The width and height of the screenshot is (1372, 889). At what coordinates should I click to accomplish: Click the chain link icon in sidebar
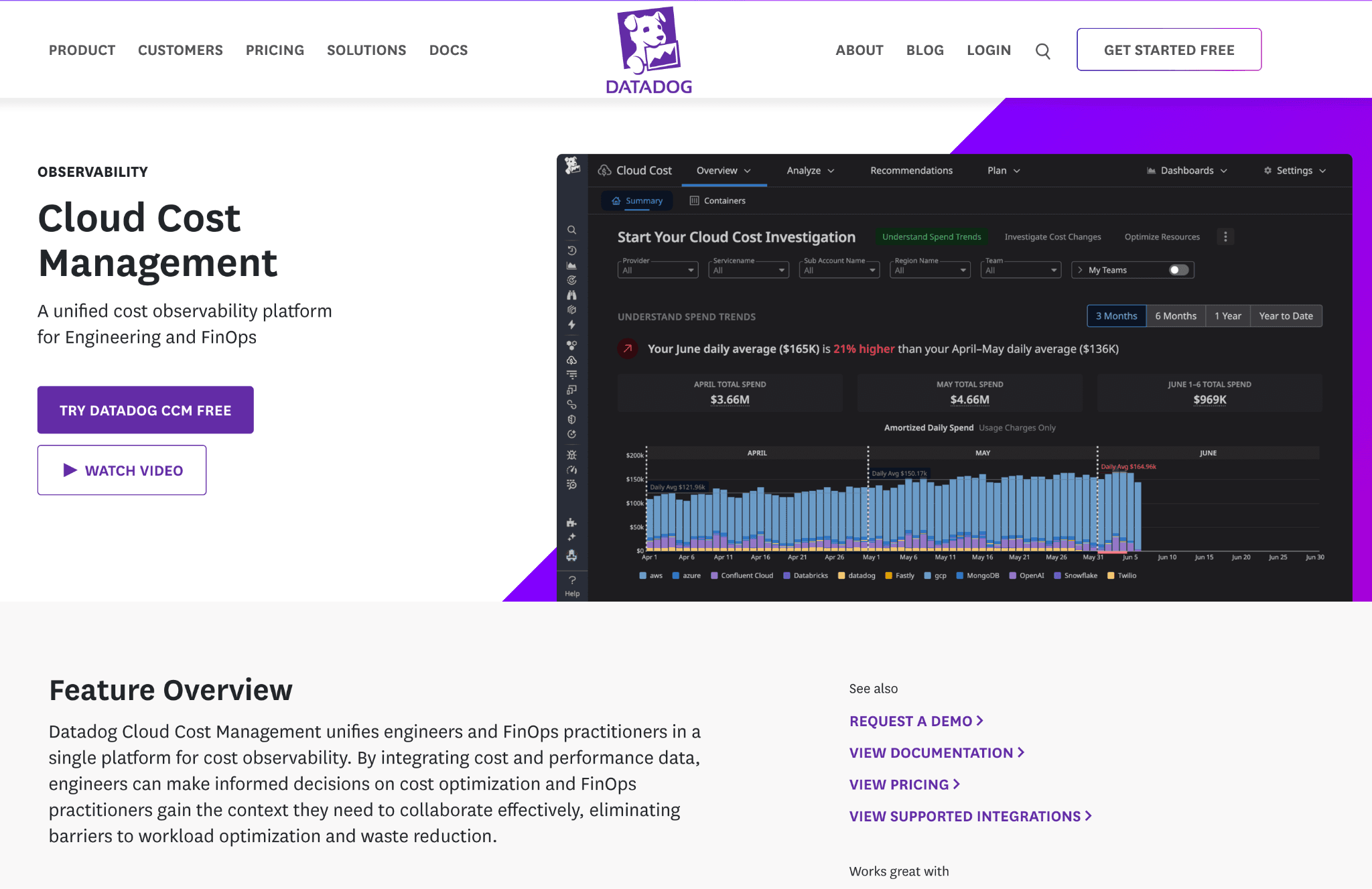[x=571, y=405]
